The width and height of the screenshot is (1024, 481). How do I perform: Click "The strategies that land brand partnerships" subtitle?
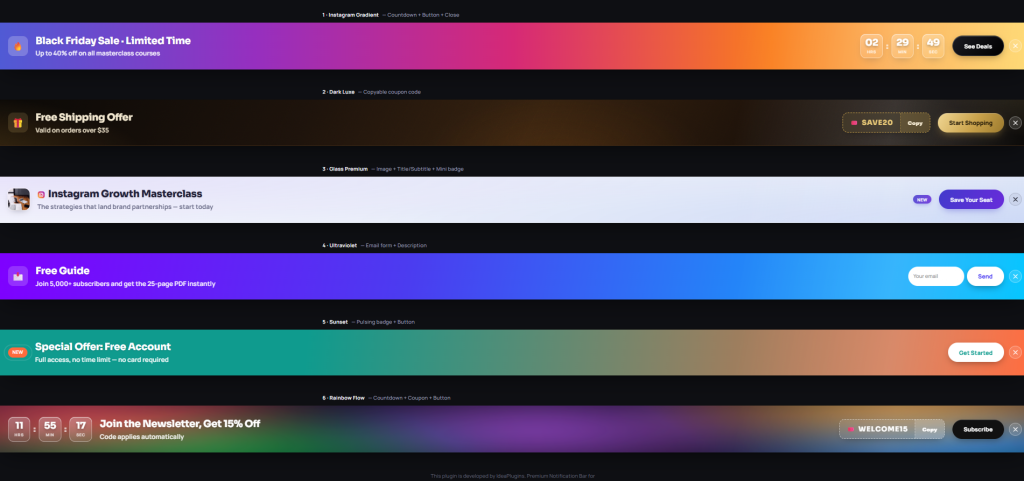pos(104,207)
